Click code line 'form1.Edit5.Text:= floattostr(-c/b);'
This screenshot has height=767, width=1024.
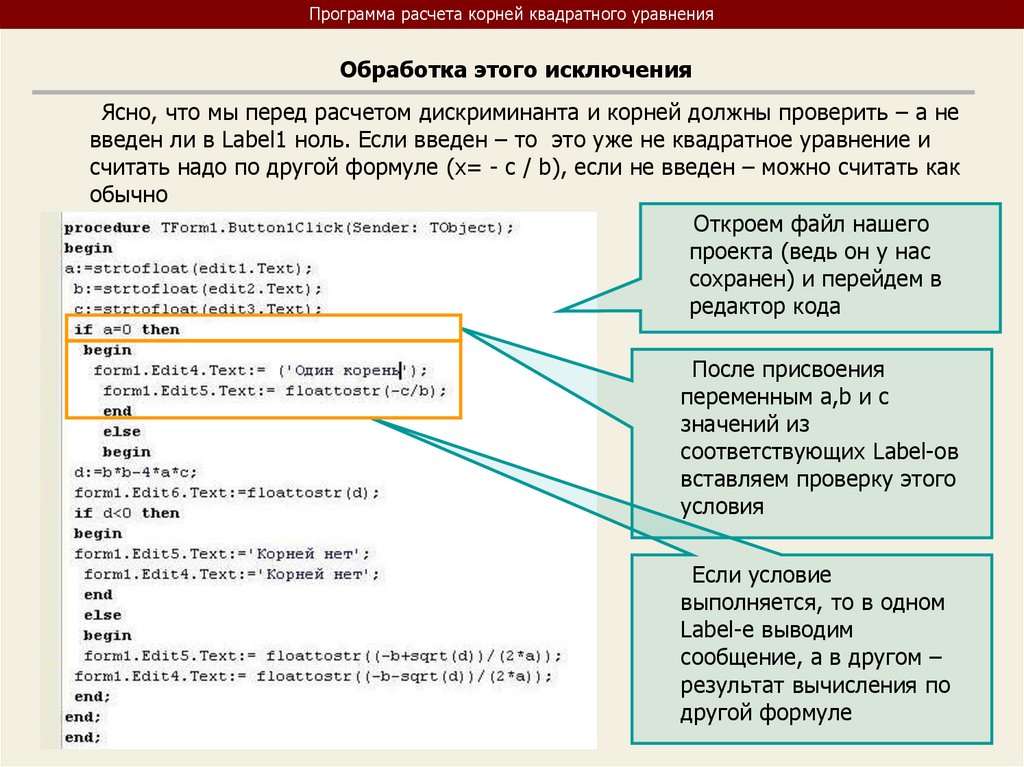coord(274,391)
